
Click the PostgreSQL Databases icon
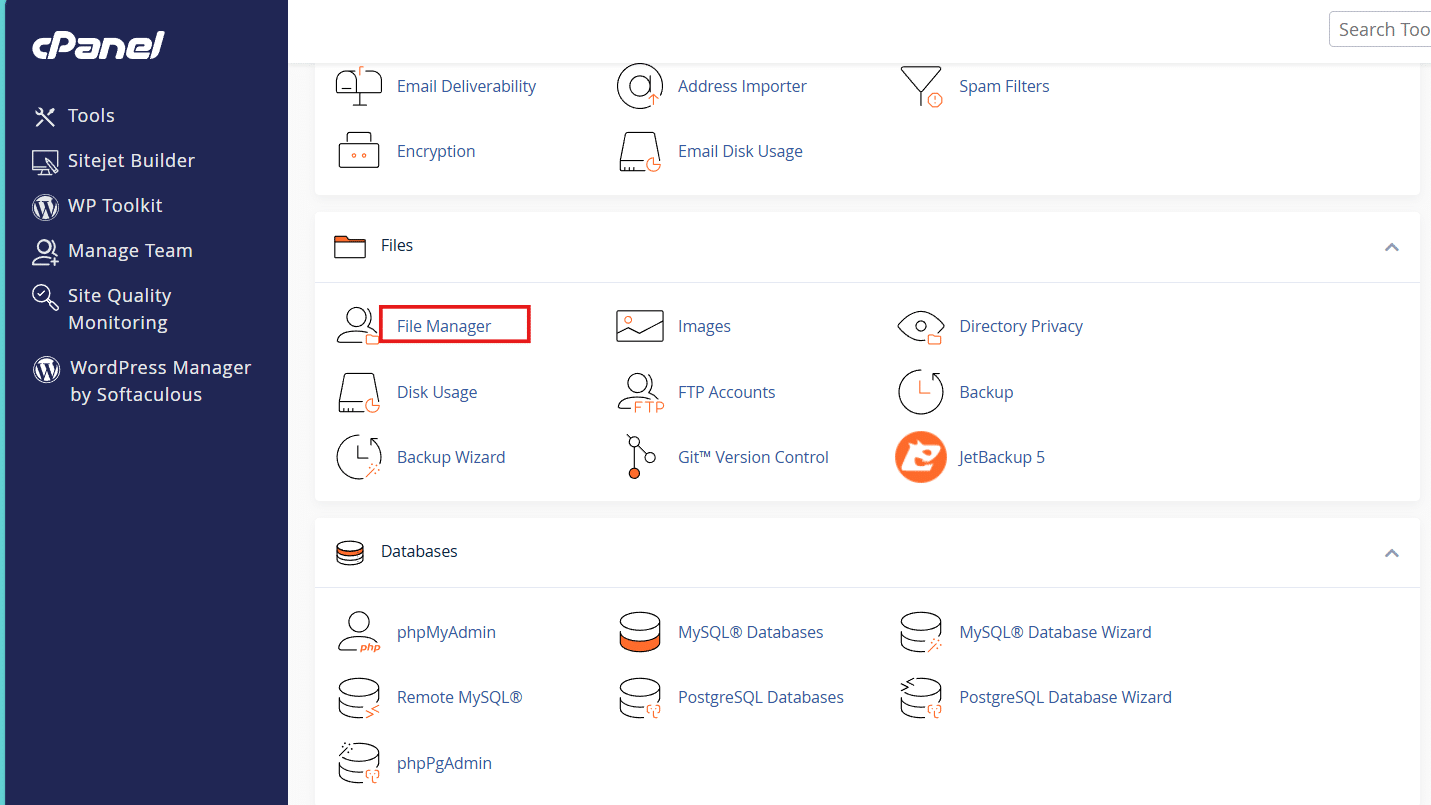point(640,698)
